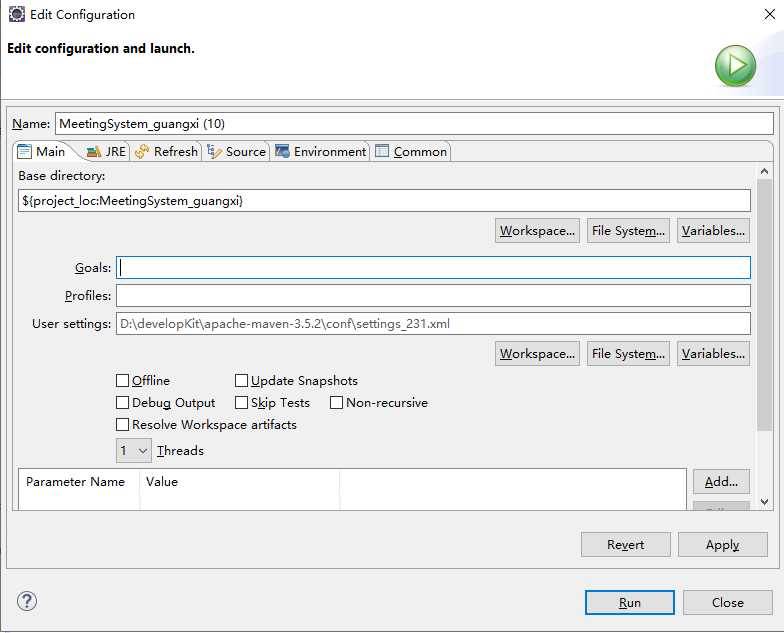The width and height of the screenshot is (784, 633).
Task: Click the Environment tab icon
Action: click(282, 151)
